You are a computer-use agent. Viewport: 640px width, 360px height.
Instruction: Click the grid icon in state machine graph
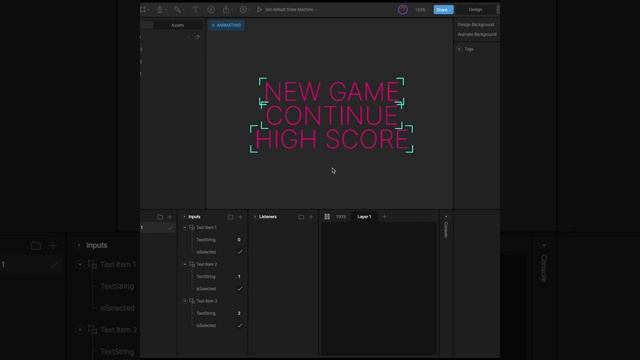[x=327, y=217]
